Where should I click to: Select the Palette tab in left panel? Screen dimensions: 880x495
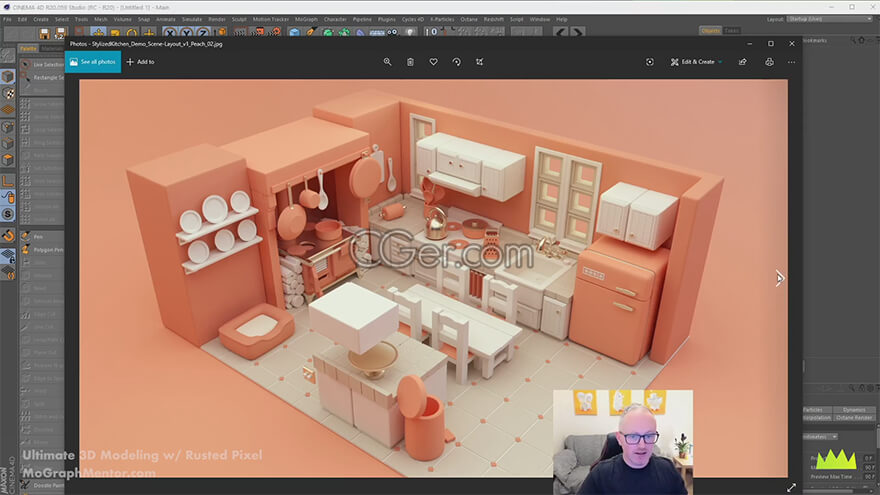(28, 49)
